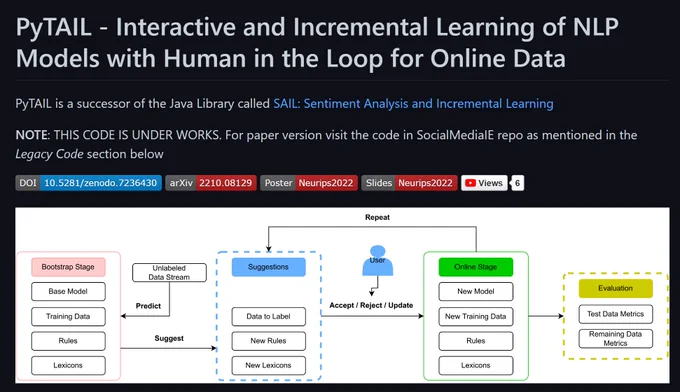
Task: Click the pink Bootstrap Stage box
Action: (x=68, y=267)
